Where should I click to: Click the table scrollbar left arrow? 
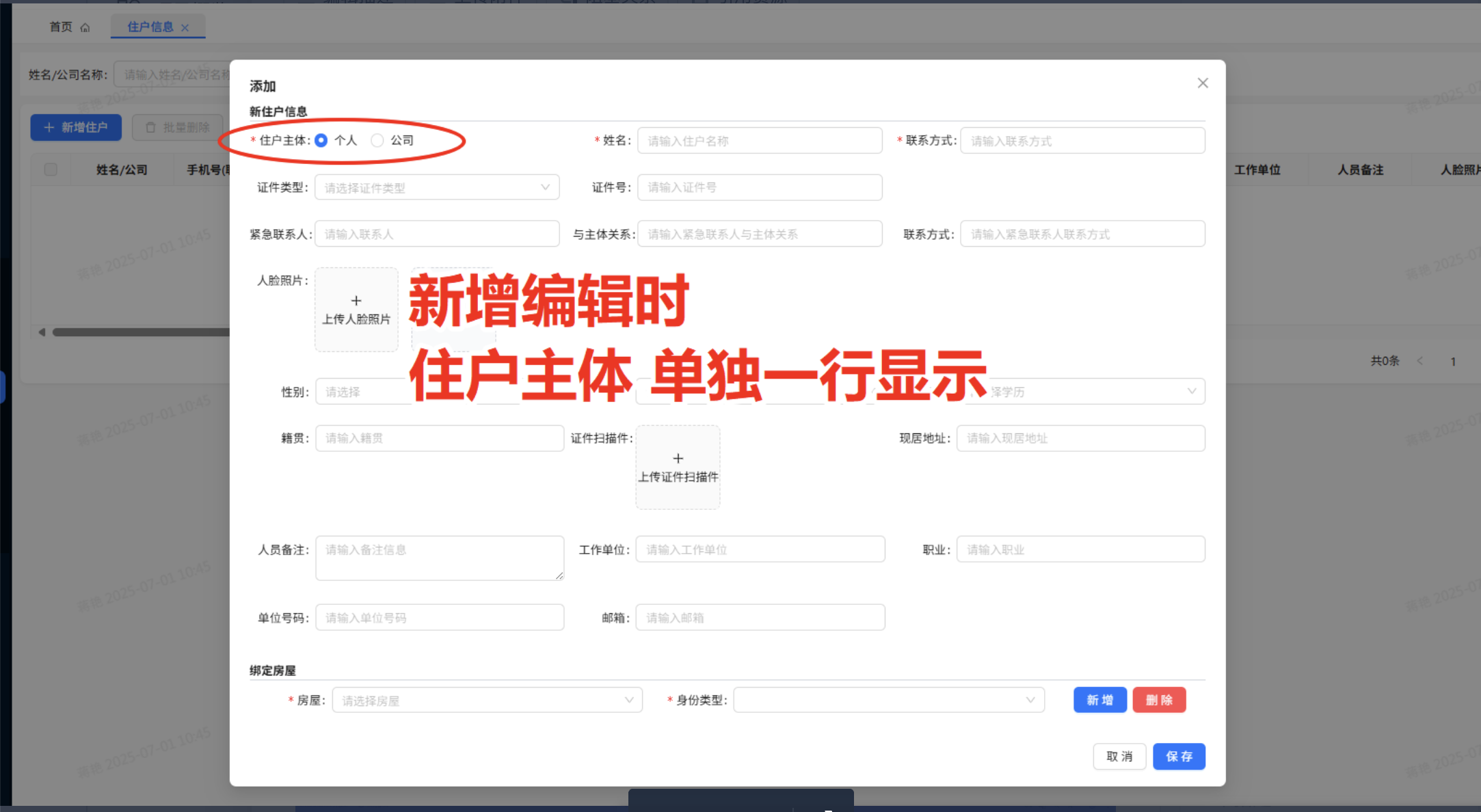pyautogui.click(x=42, y=332)
